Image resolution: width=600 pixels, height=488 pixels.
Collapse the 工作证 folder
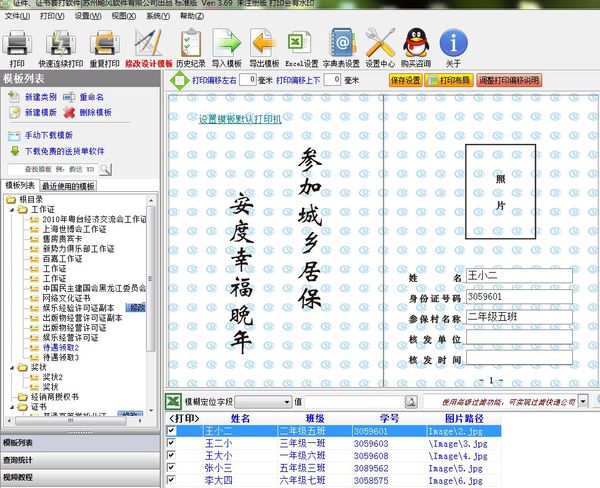point(12,210)
